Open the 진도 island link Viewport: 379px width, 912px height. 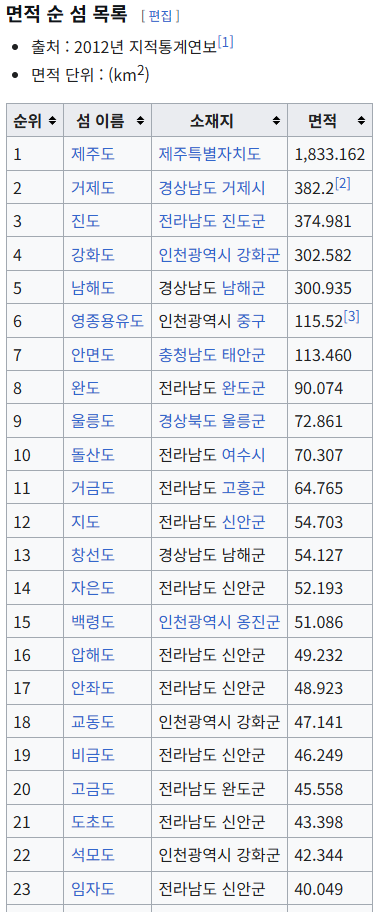click(x=85, y=221)
